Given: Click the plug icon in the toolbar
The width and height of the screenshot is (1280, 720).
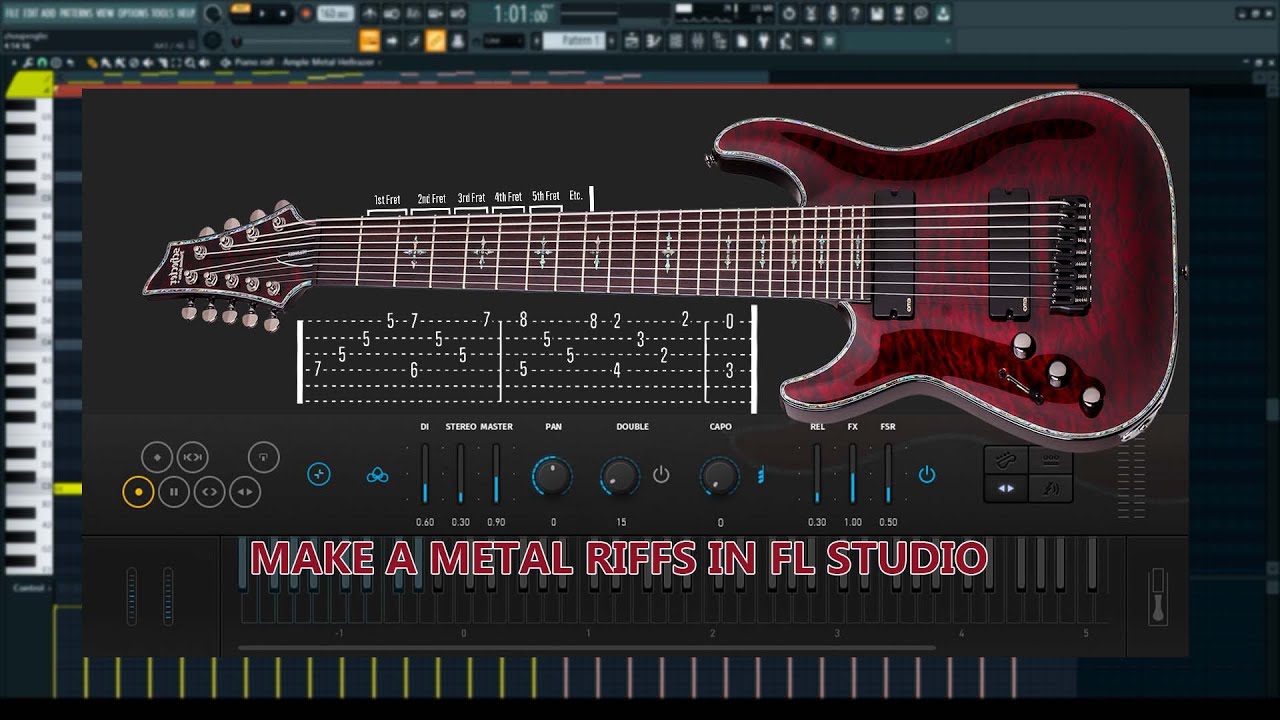Looking at the screenshot, I should [x=763, y=41].
